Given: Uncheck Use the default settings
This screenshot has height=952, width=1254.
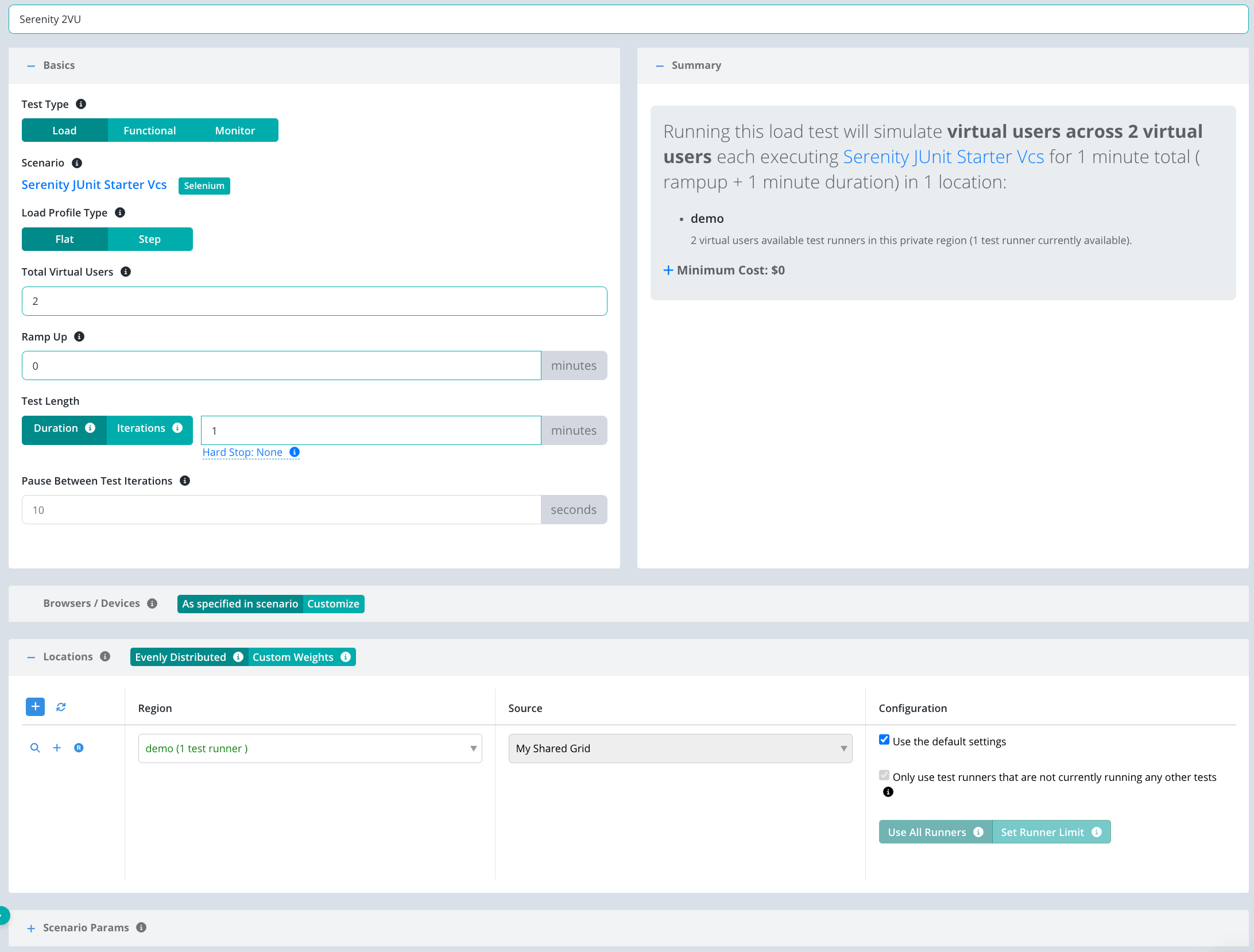Looking at the screenshot, I should pyautogui.click(x=884, y=740).
